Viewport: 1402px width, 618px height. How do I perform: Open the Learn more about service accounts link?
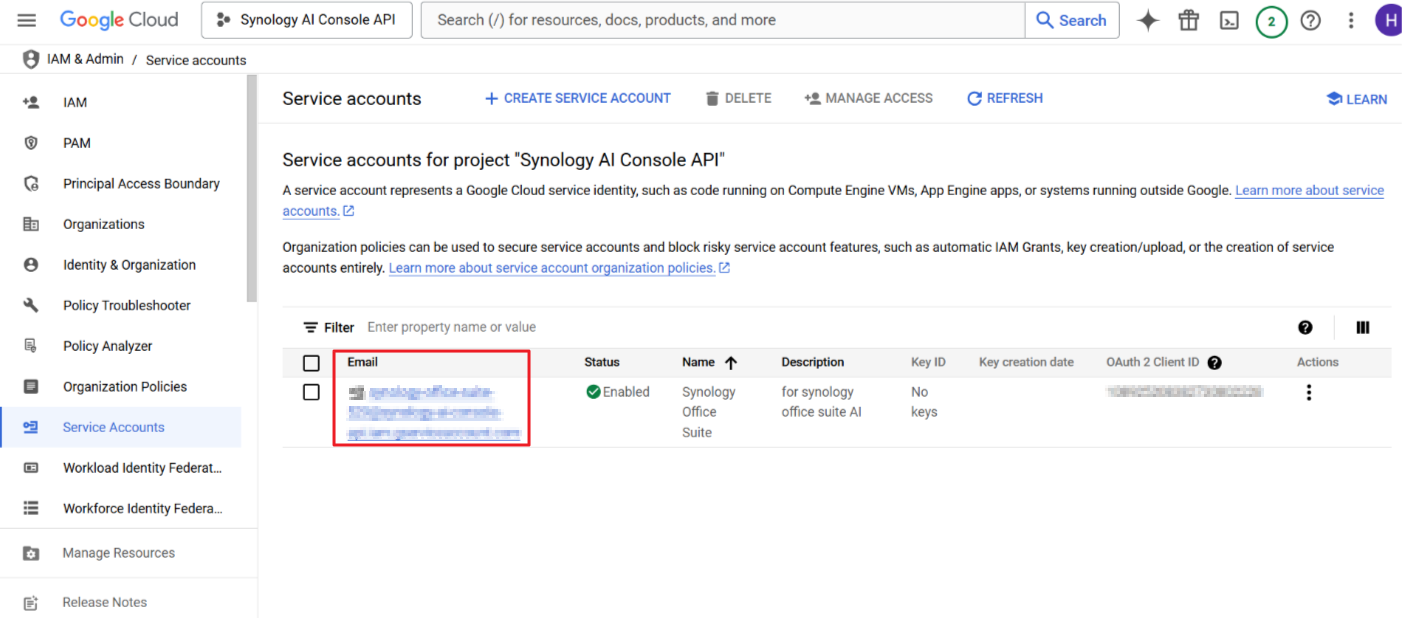click(x=1309, y=190)
